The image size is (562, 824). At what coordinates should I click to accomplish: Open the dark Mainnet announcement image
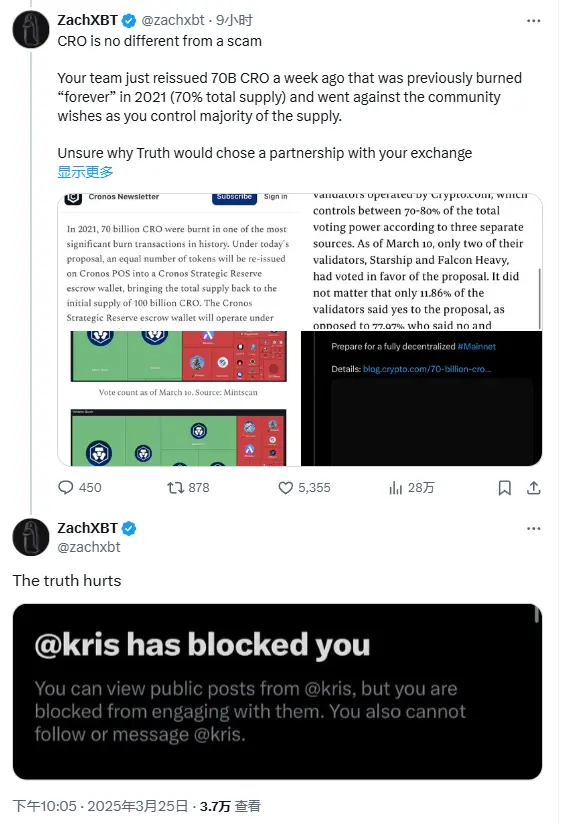pos(422,398)
